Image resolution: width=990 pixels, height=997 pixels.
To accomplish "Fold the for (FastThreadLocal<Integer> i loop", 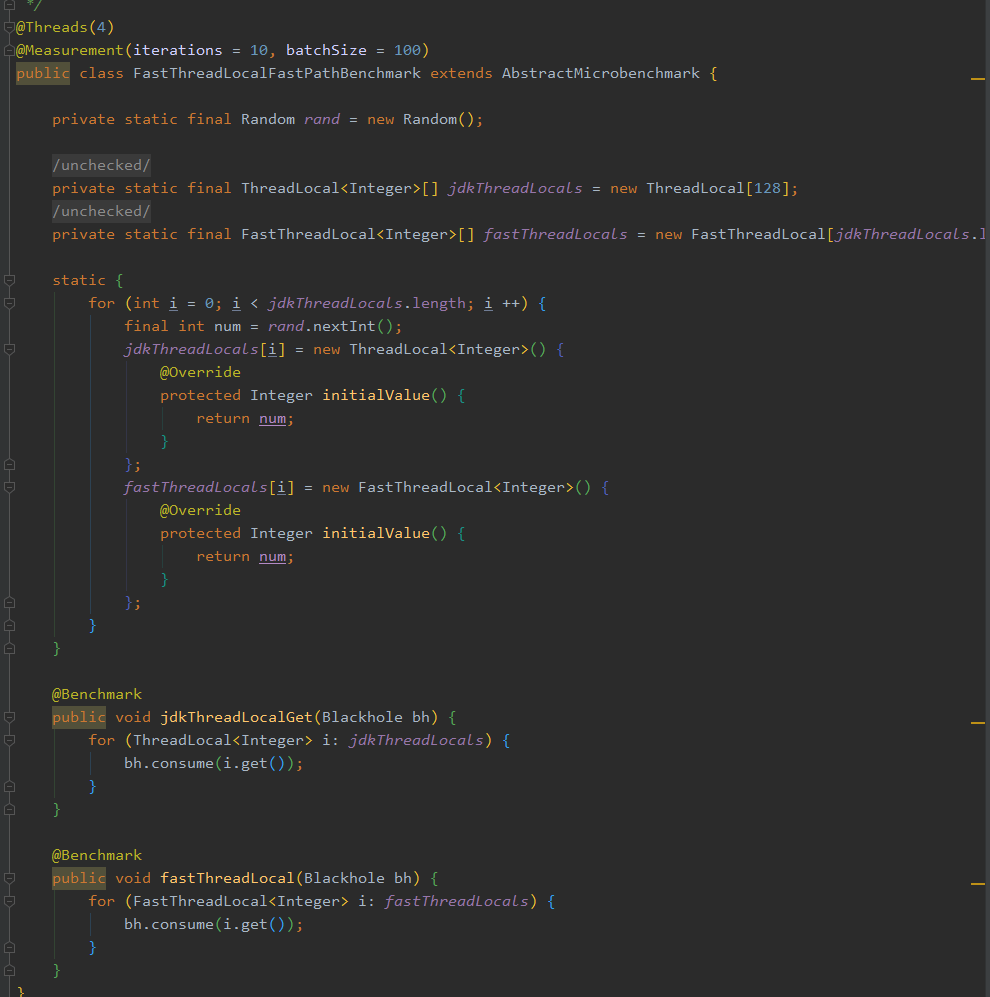I will click(9, 901).
